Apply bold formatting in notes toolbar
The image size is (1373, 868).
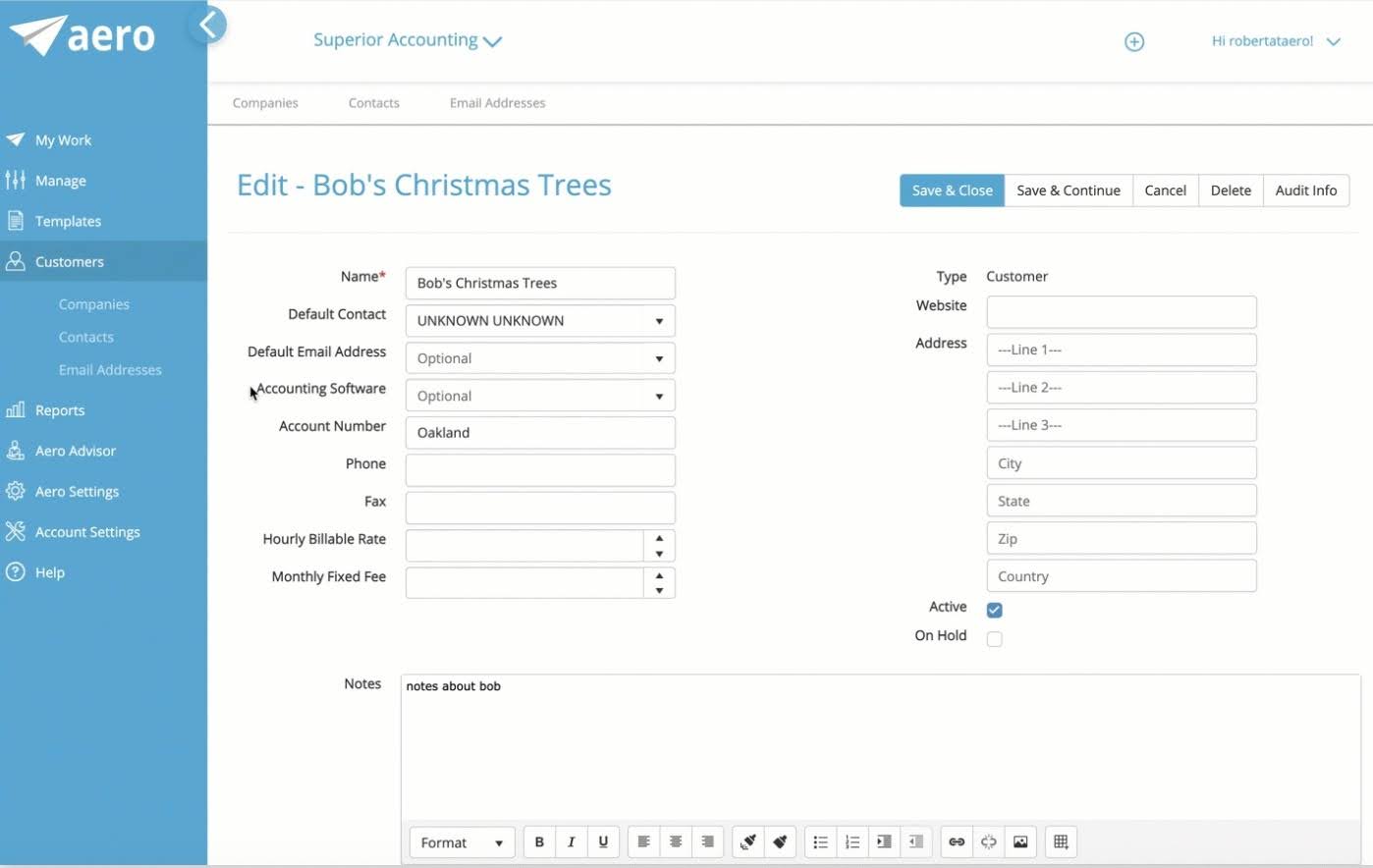pos(539,841)
